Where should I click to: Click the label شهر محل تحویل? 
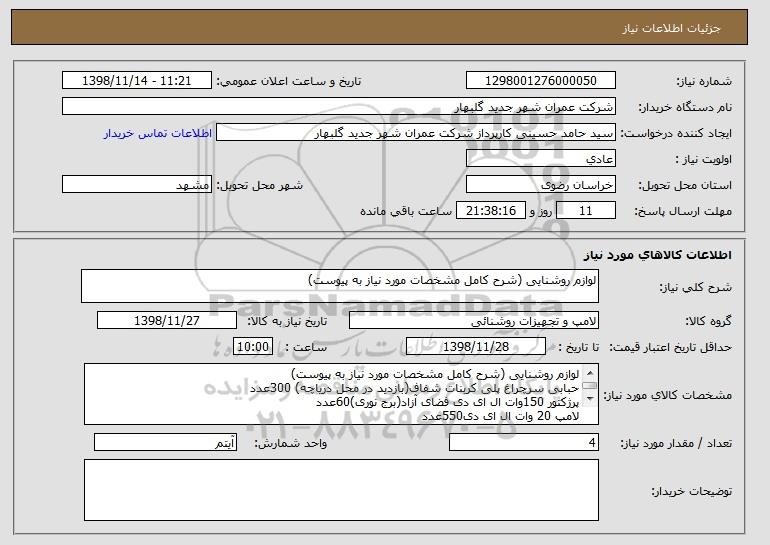click(260, 186)
